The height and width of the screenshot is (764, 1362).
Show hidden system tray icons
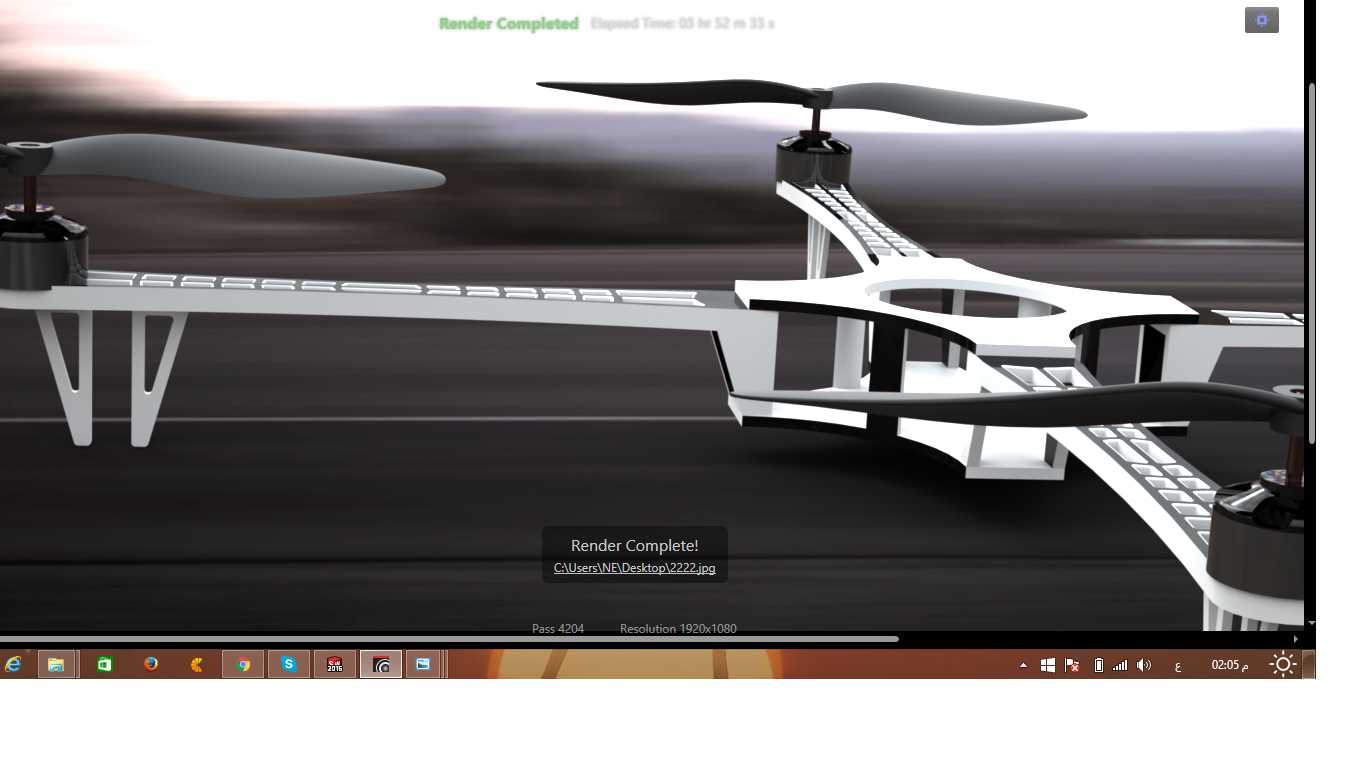point(1023,665)
